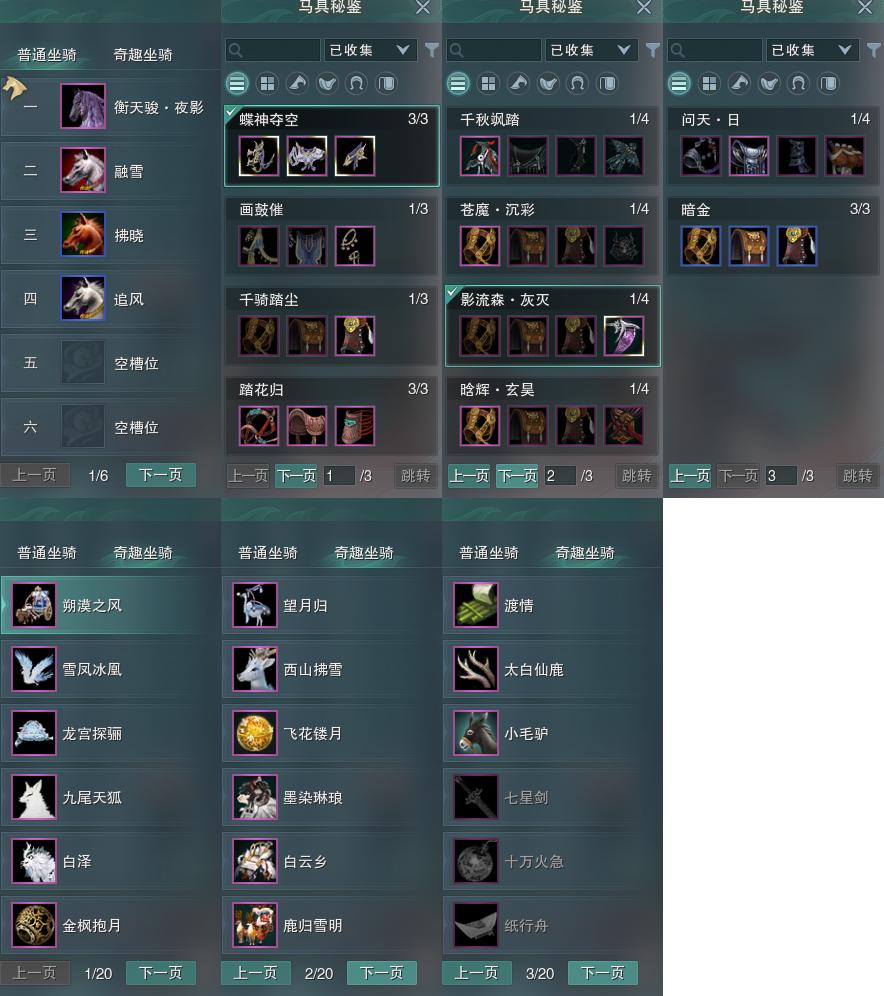
Task: Choose horseshoe category icon above 问天·日
Action: (x=798, y=83)
